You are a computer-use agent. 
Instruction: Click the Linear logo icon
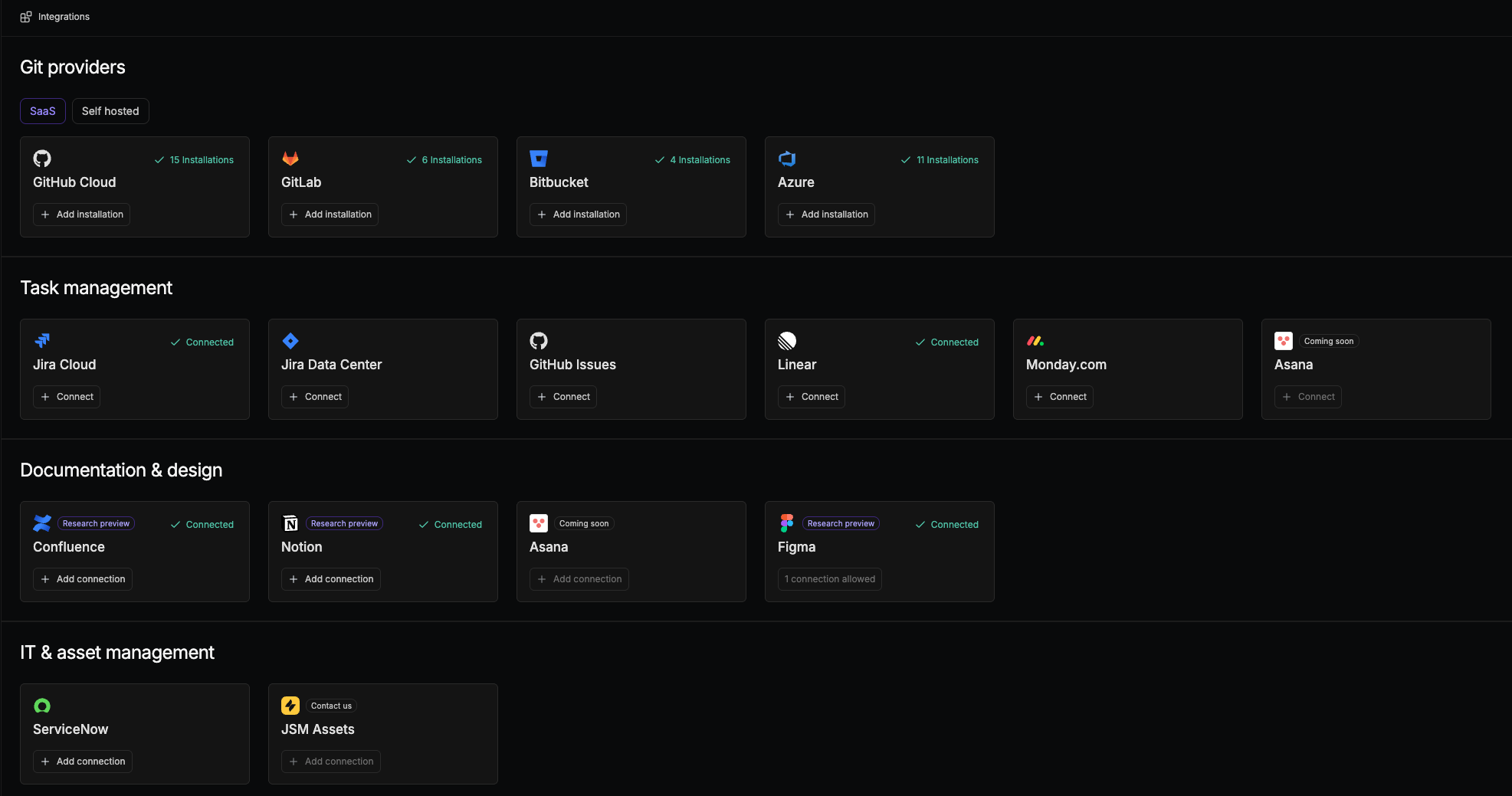(x=787, y=341)
